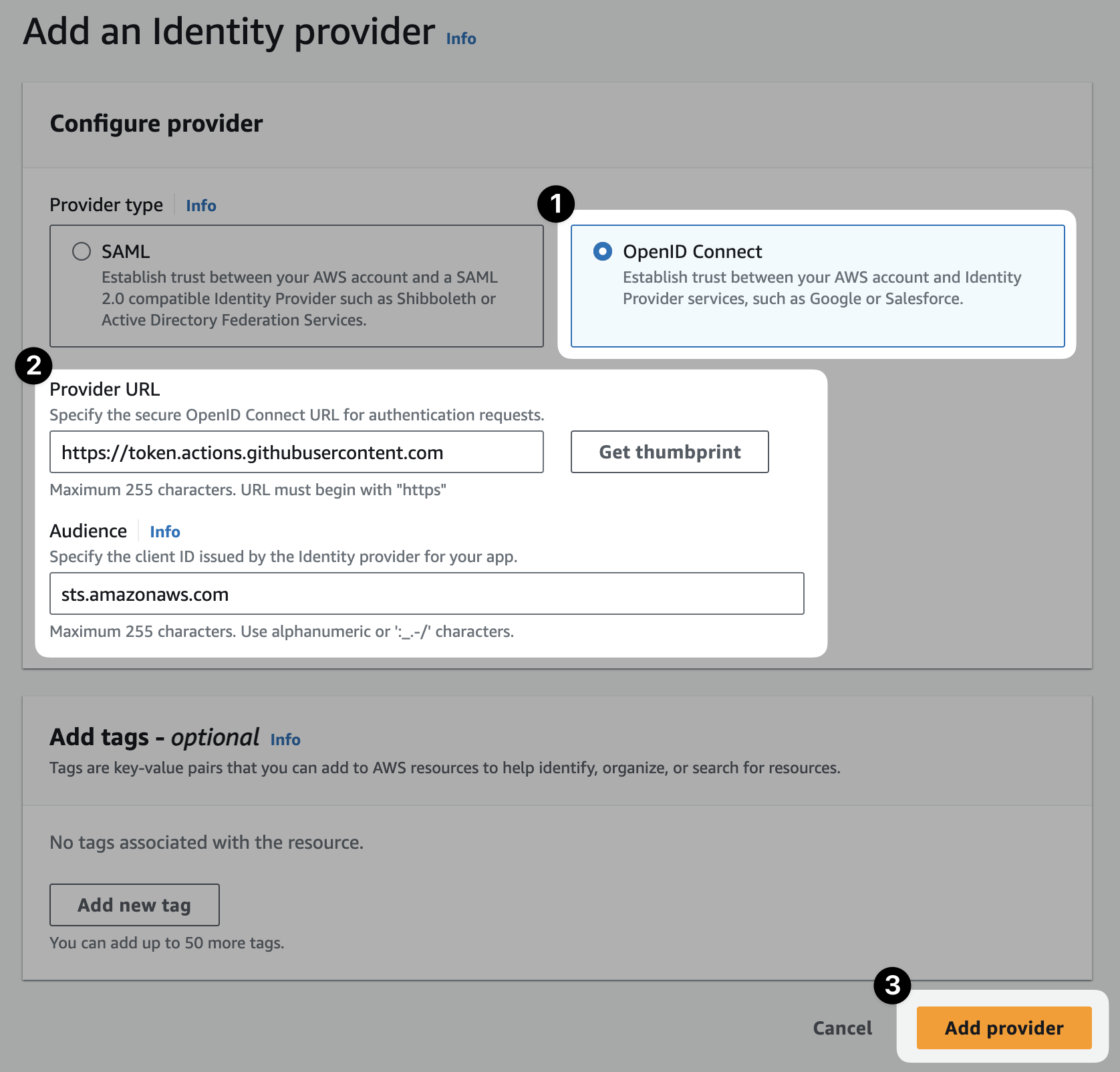This screenshot has width=1120, height=1072.
Task: Cancel adding the identity provider
Action: (x=842, y=1028)
